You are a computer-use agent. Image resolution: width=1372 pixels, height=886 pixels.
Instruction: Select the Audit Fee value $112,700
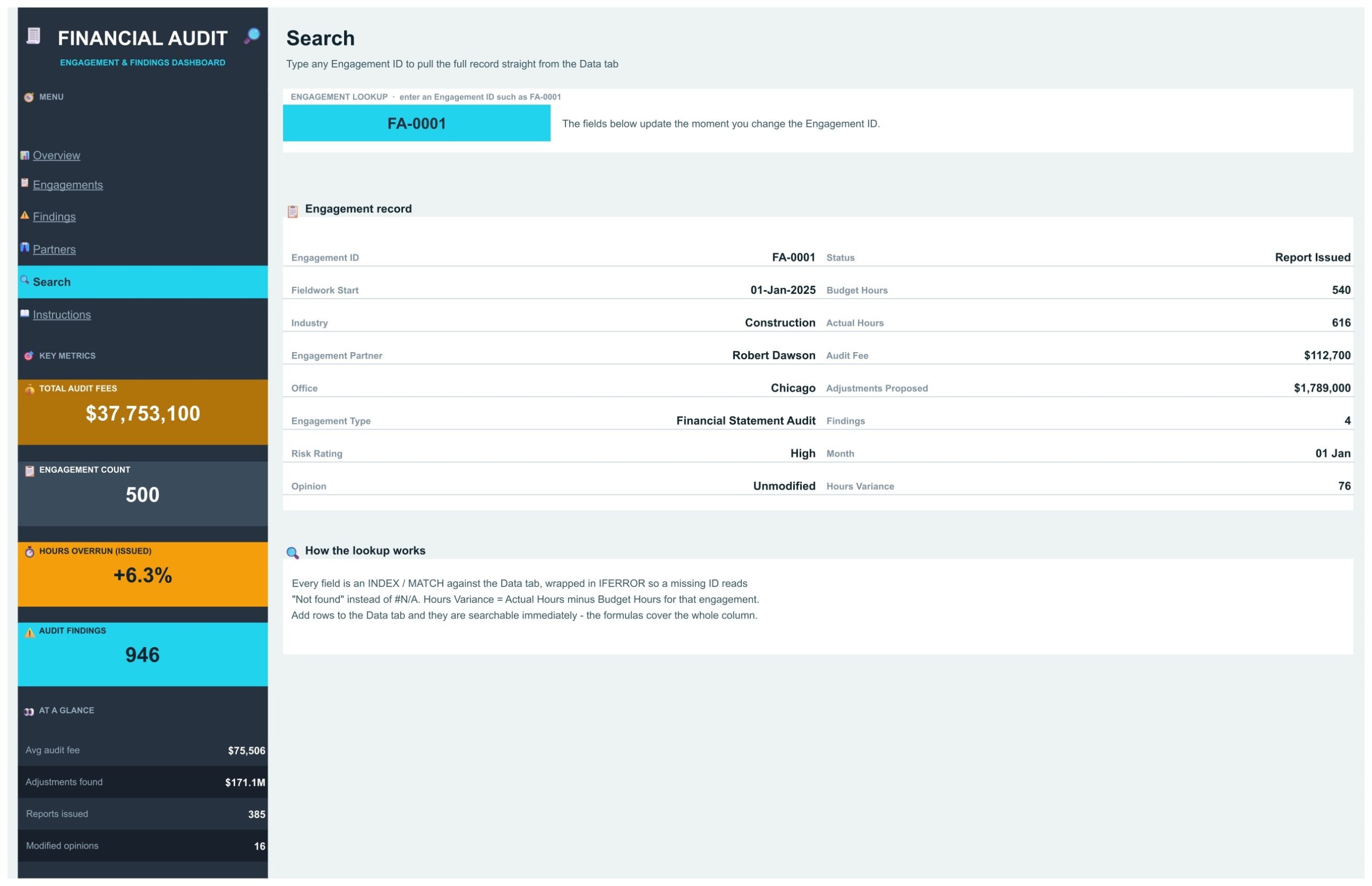coord(1326,355)
